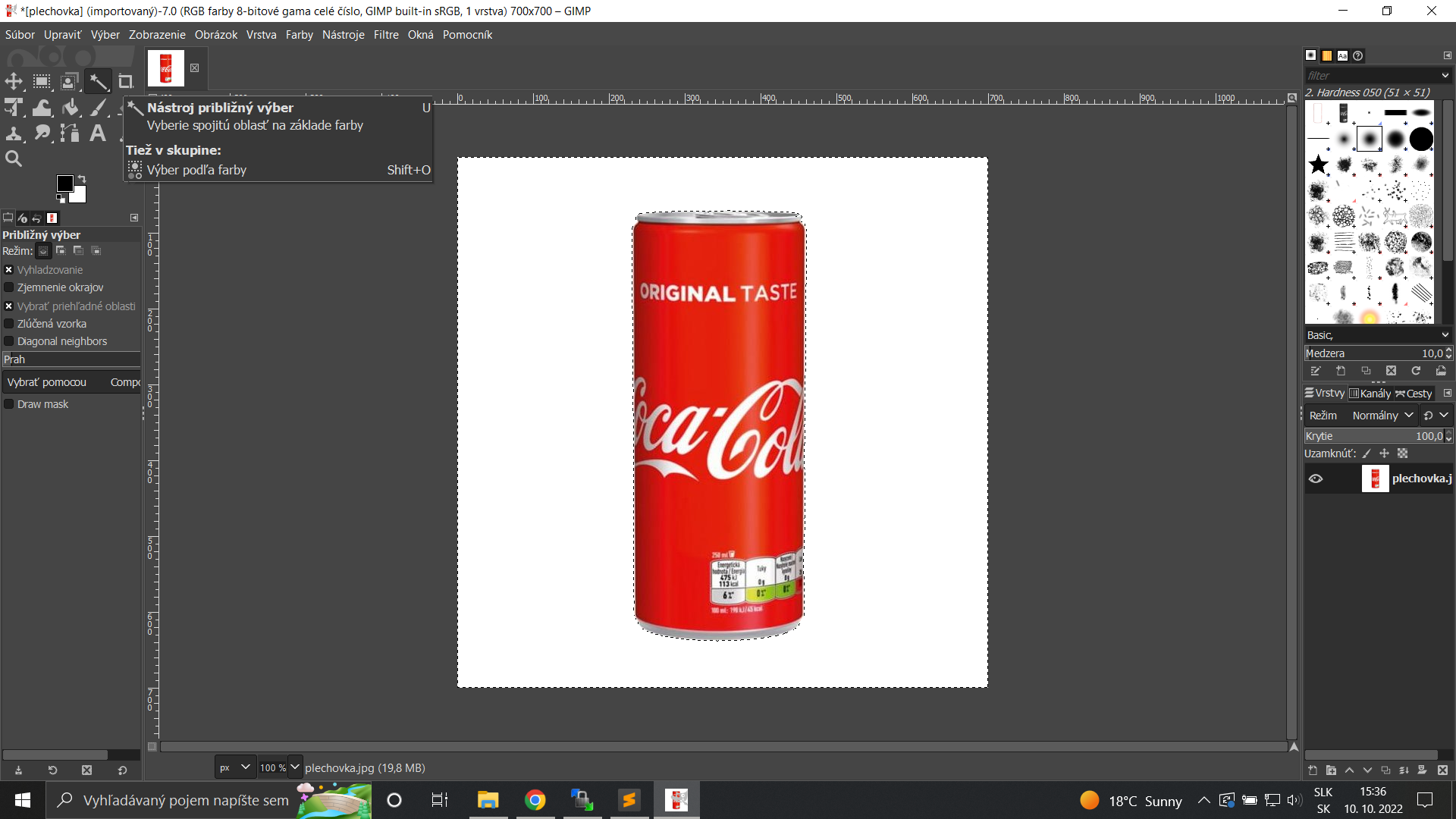Edit the selected brush button
The height and width of the screenshot is (819, 1456).
[x=1316, y=371]
